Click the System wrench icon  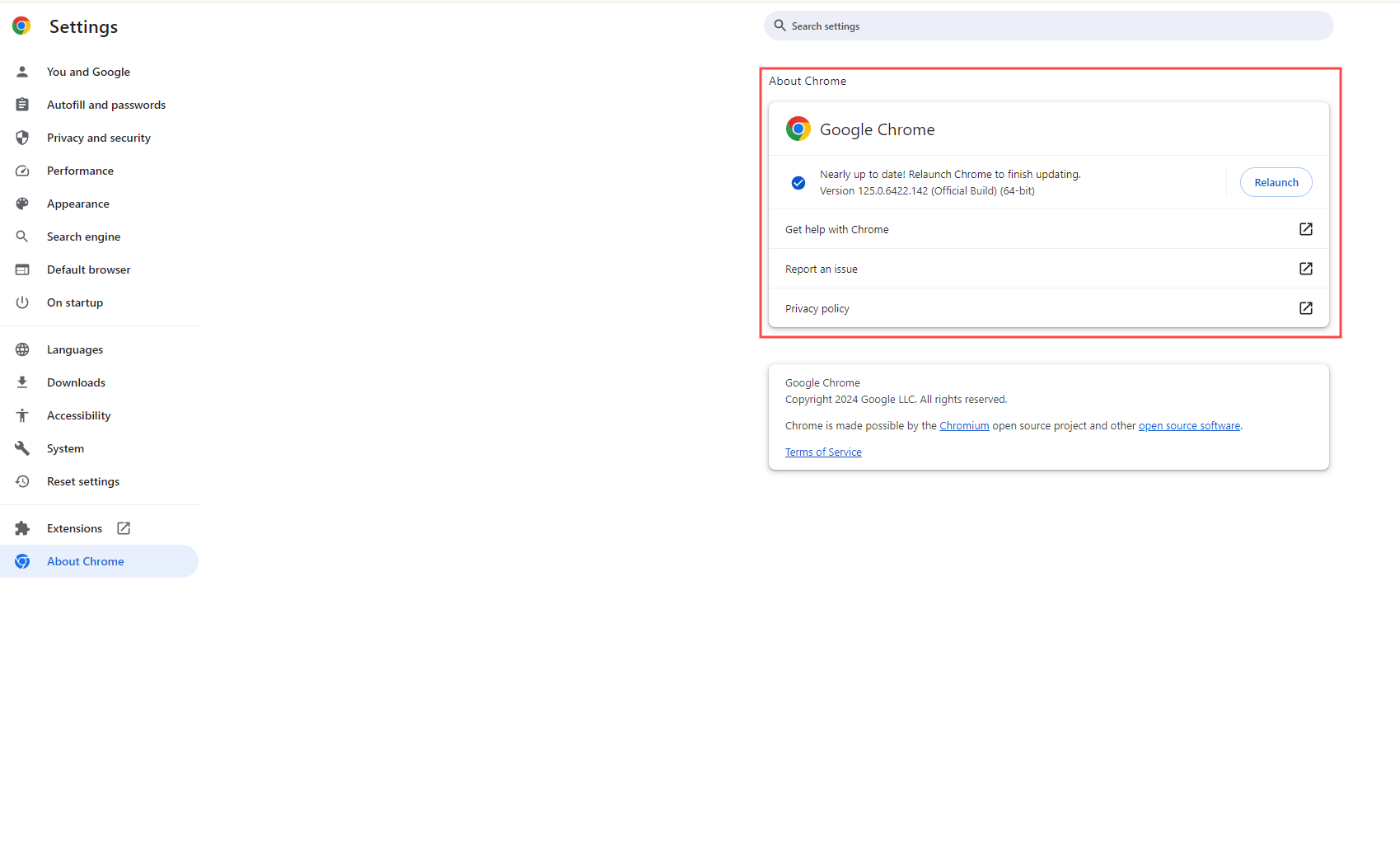(22, 448)
